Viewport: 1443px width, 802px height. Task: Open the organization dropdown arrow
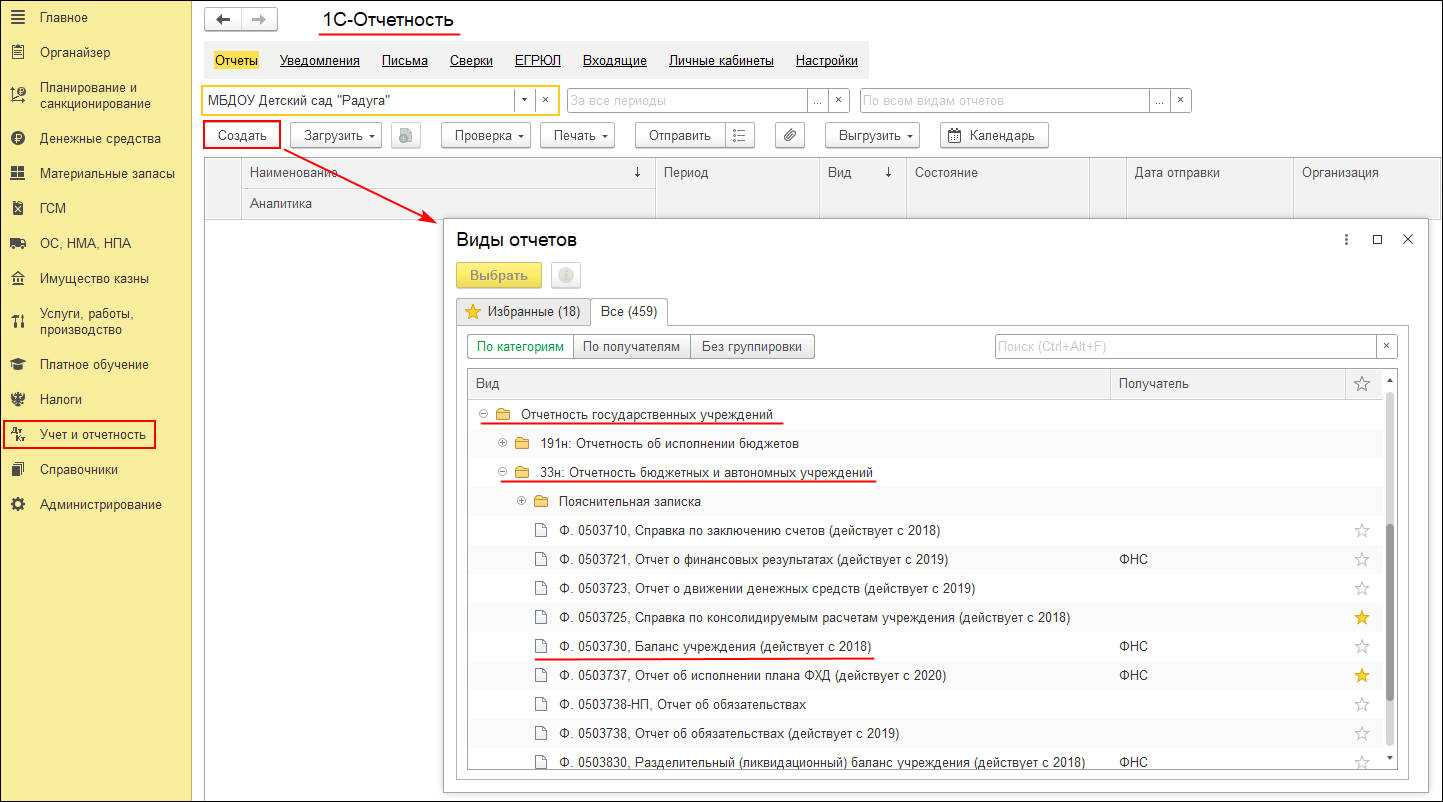pyautogui.click(x=524, y=100)
